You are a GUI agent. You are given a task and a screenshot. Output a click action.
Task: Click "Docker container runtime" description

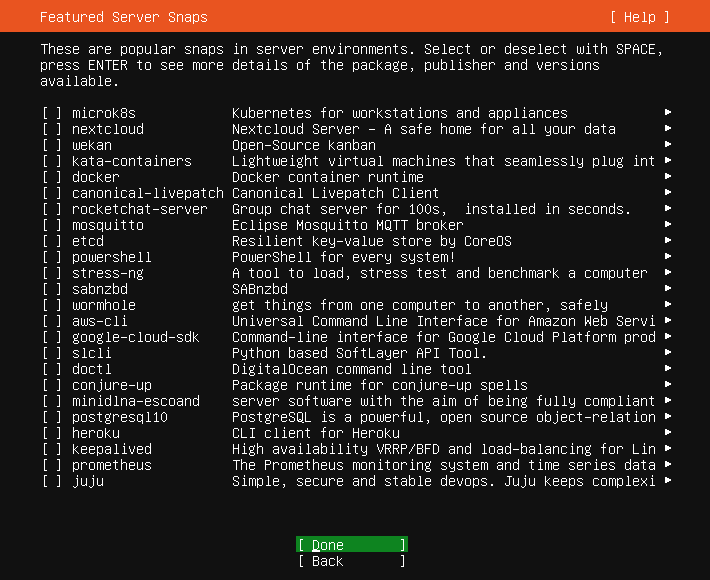click(x=328, y=177)
